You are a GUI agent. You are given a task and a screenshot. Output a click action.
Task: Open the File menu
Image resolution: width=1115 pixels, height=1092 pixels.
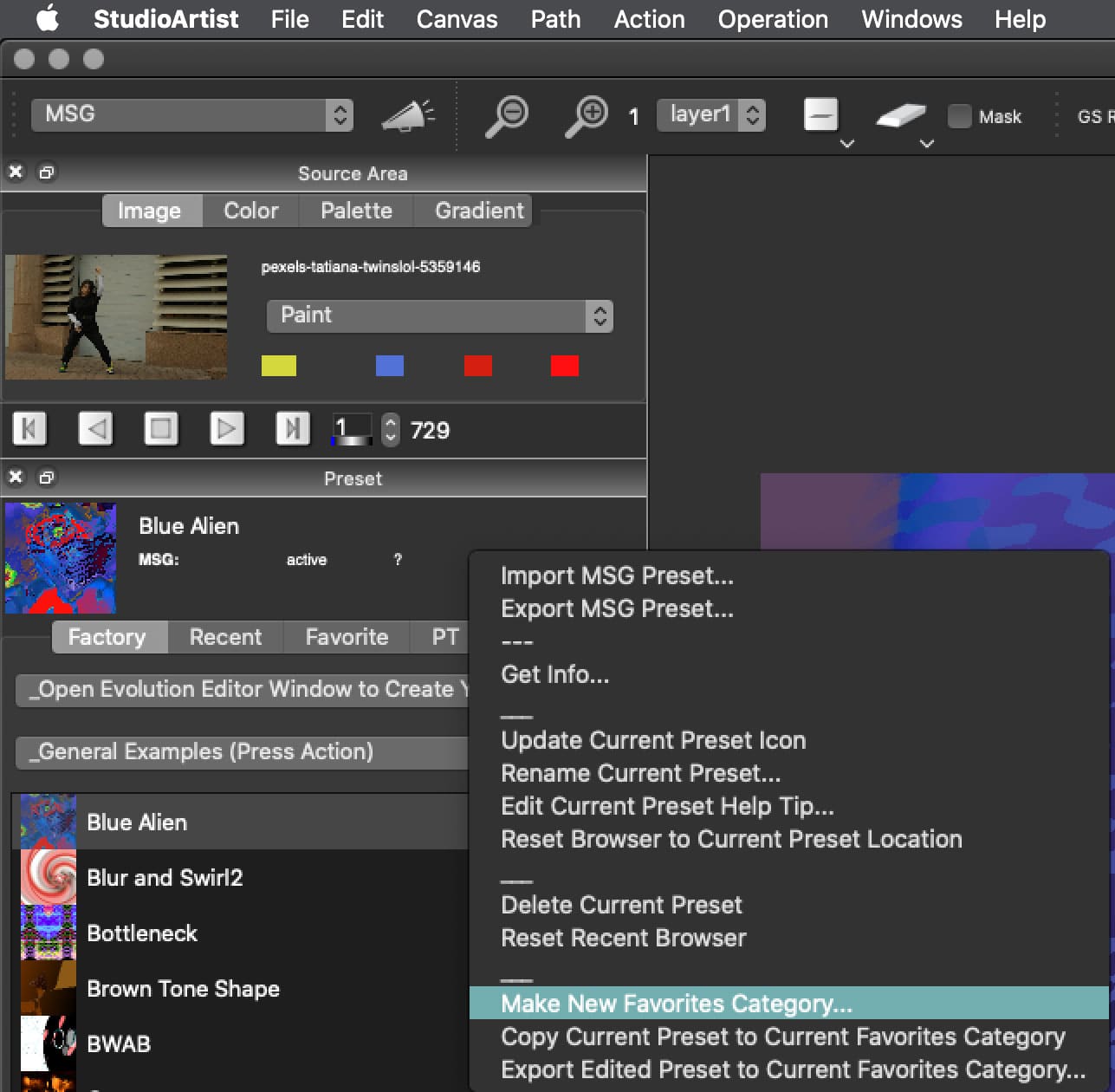[289, 19]
